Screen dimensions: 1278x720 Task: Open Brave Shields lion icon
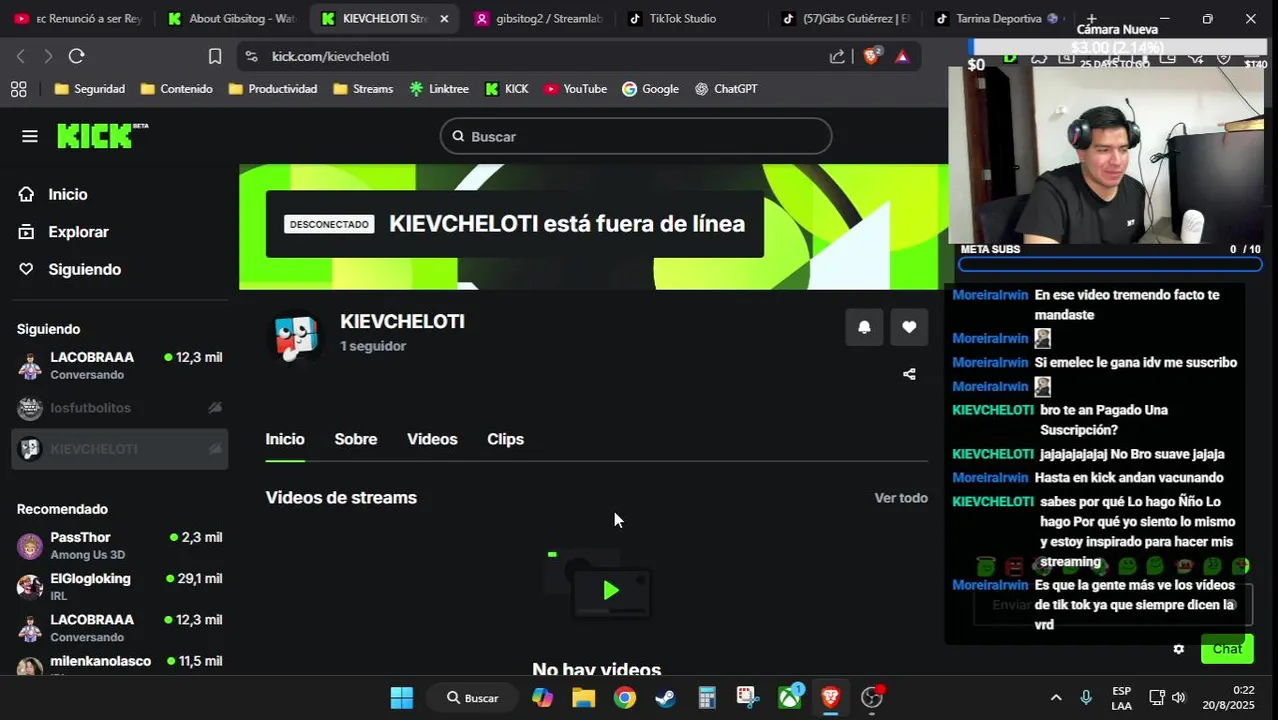[871, 56]
